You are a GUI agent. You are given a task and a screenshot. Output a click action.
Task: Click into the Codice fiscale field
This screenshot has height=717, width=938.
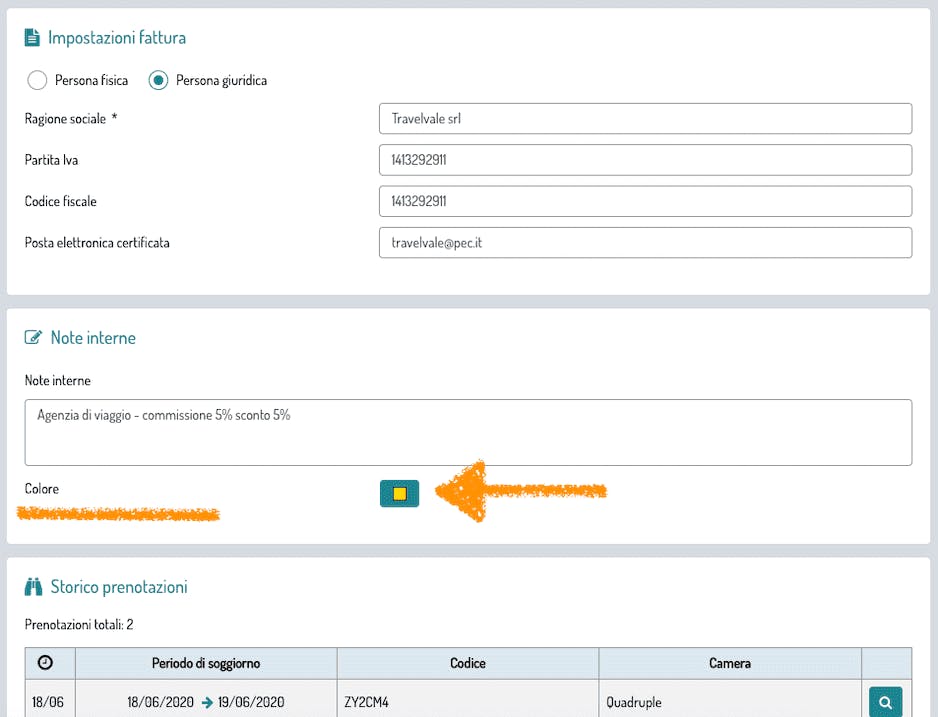click(x=645, y=201)
